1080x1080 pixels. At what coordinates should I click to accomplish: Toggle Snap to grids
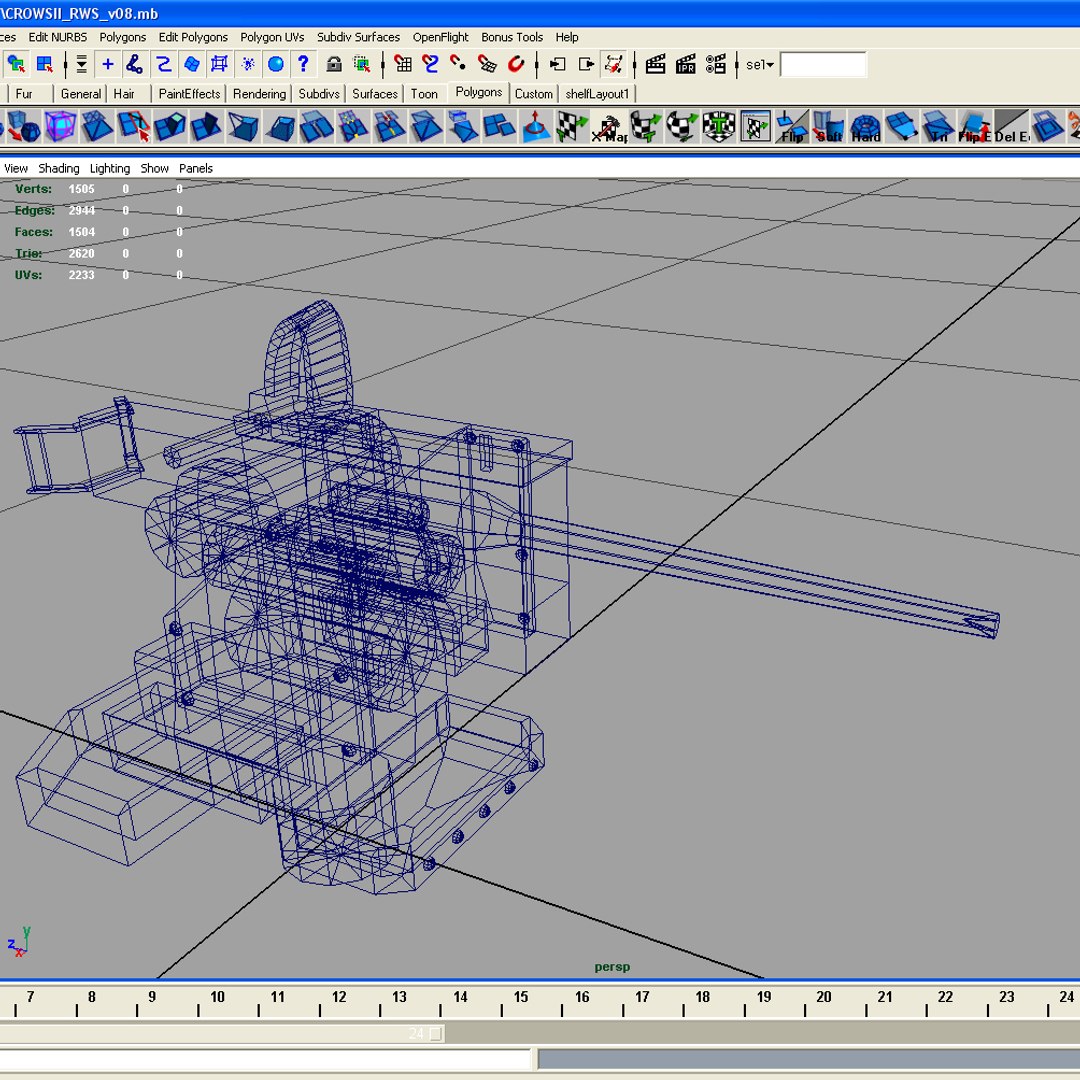click(403, 65)
